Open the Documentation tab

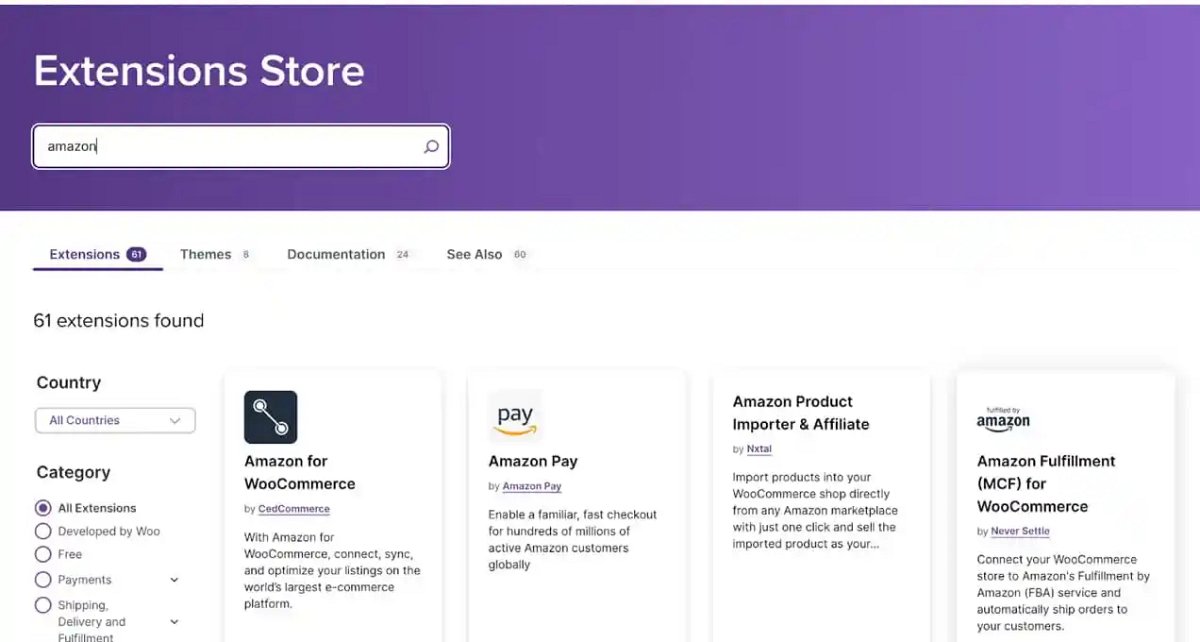337,254
